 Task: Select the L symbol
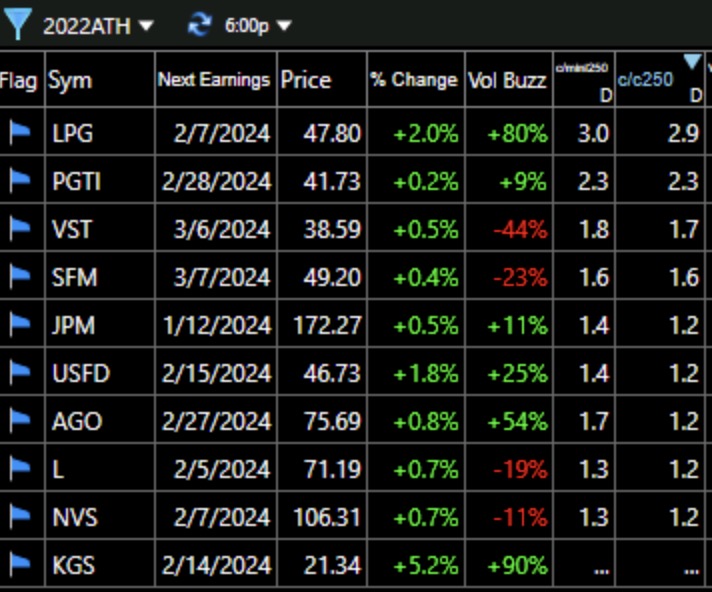point(58,470)
